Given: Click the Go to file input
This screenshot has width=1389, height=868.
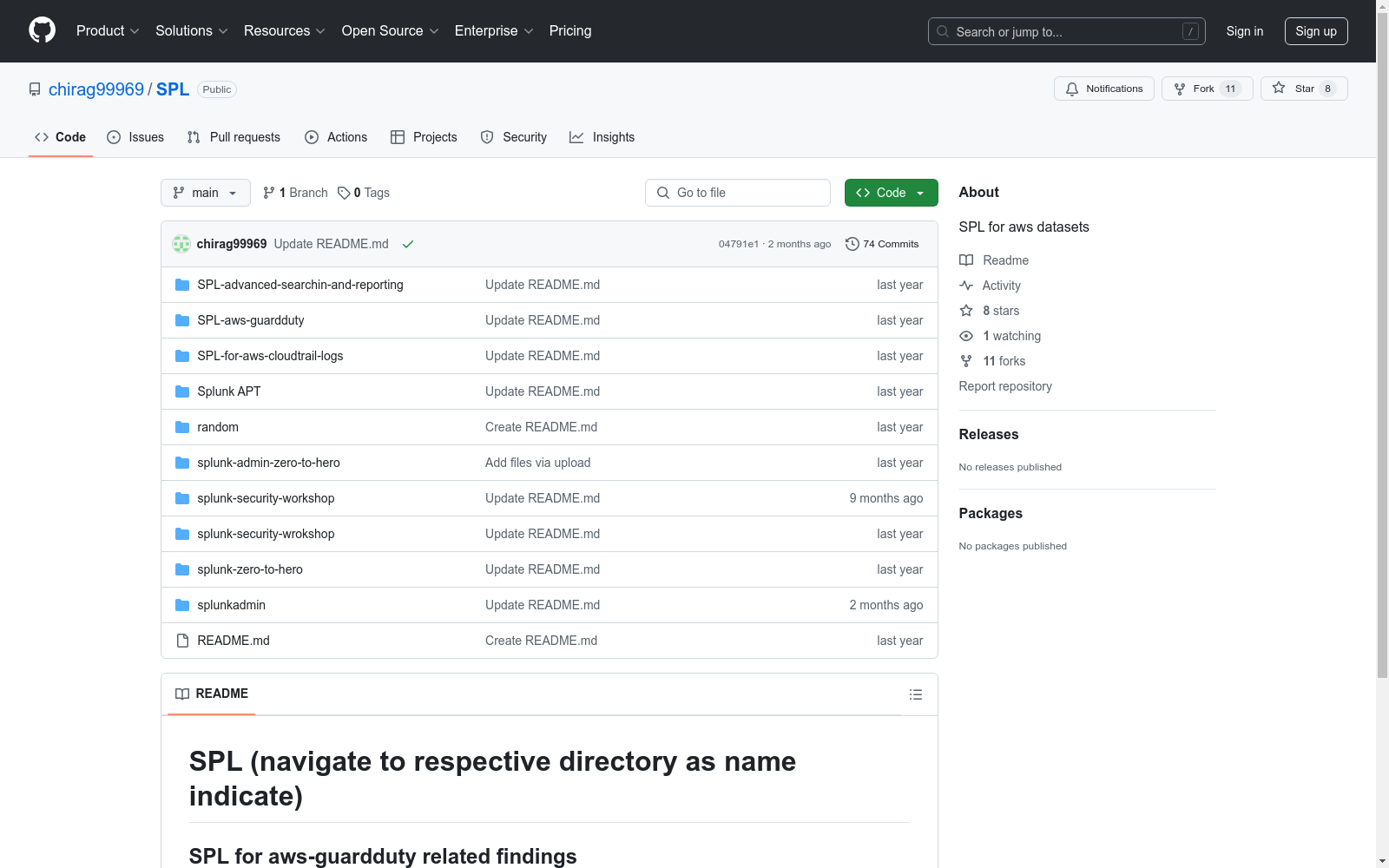Looking at the screenshot, I should (x=738, y=193).
